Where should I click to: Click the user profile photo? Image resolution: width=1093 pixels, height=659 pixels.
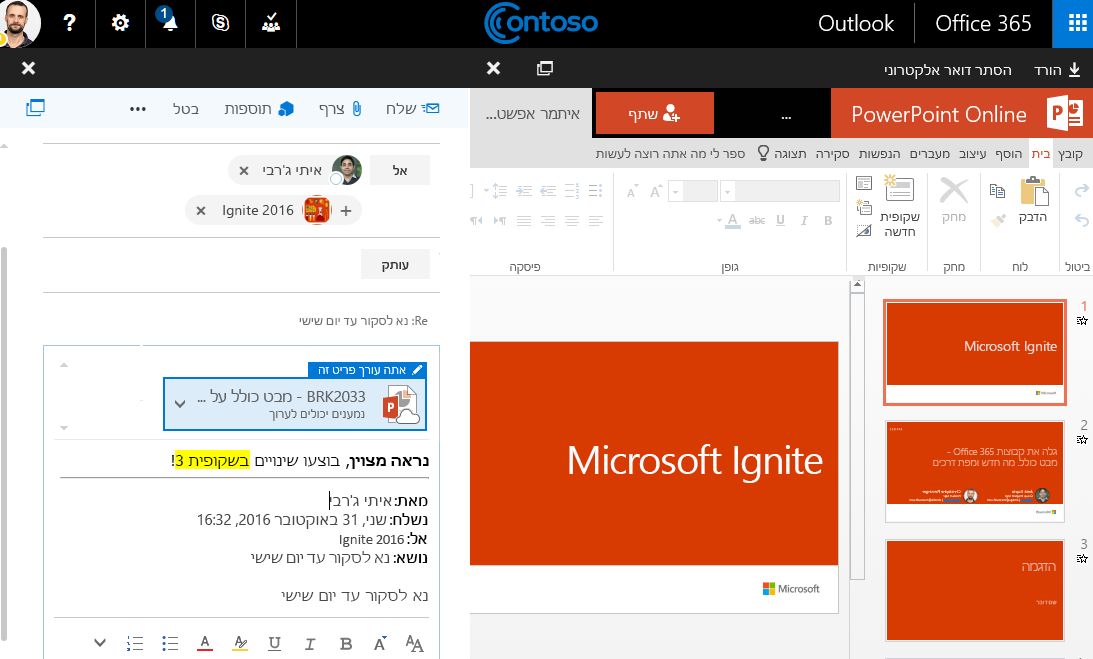(x=19, y=23)
